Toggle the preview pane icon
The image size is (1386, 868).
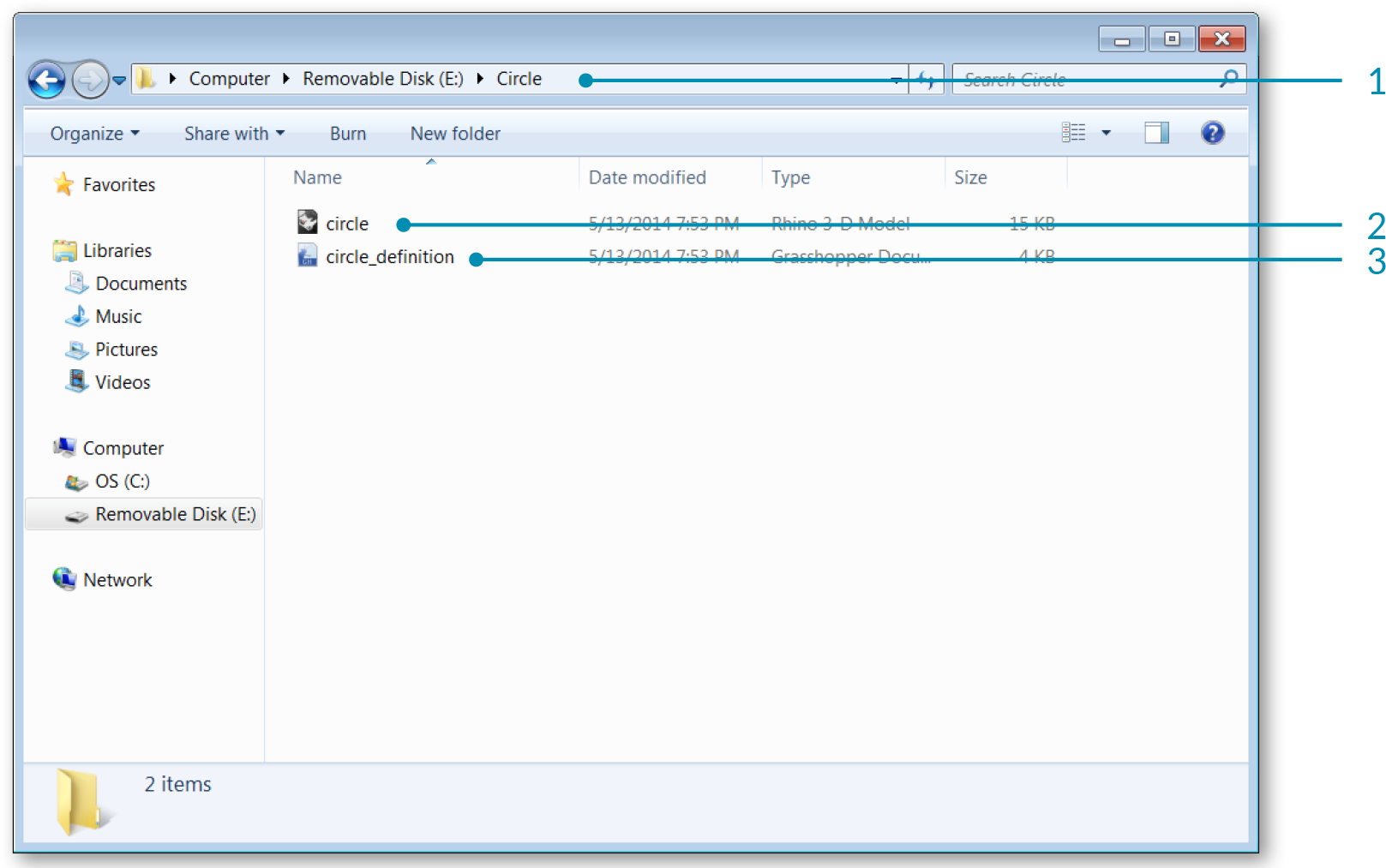[1156, 133]
